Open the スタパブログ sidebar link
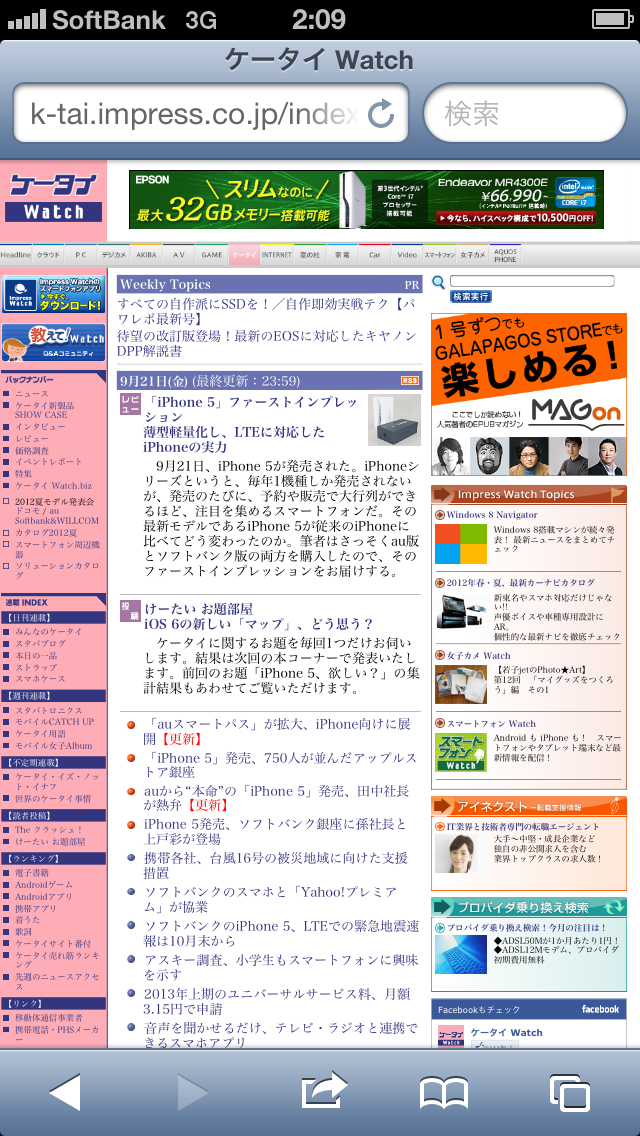 (41, 643)
